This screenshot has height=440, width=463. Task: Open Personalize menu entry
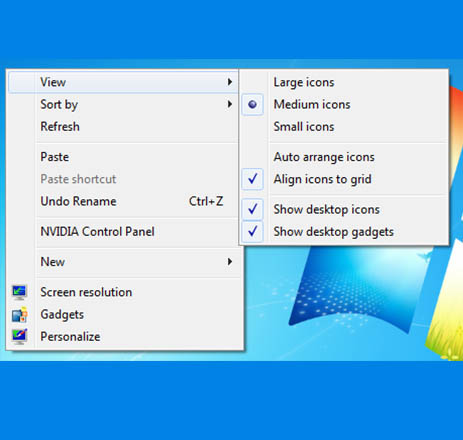[70, 337]
